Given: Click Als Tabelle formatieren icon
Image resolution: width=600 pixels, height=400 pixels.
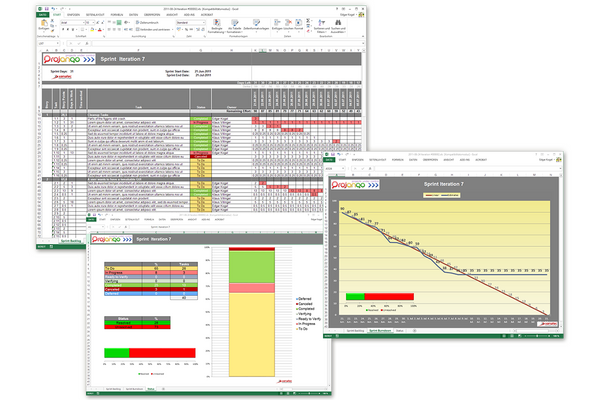Looking at the screenshot, I should click(x=235, y=24).
